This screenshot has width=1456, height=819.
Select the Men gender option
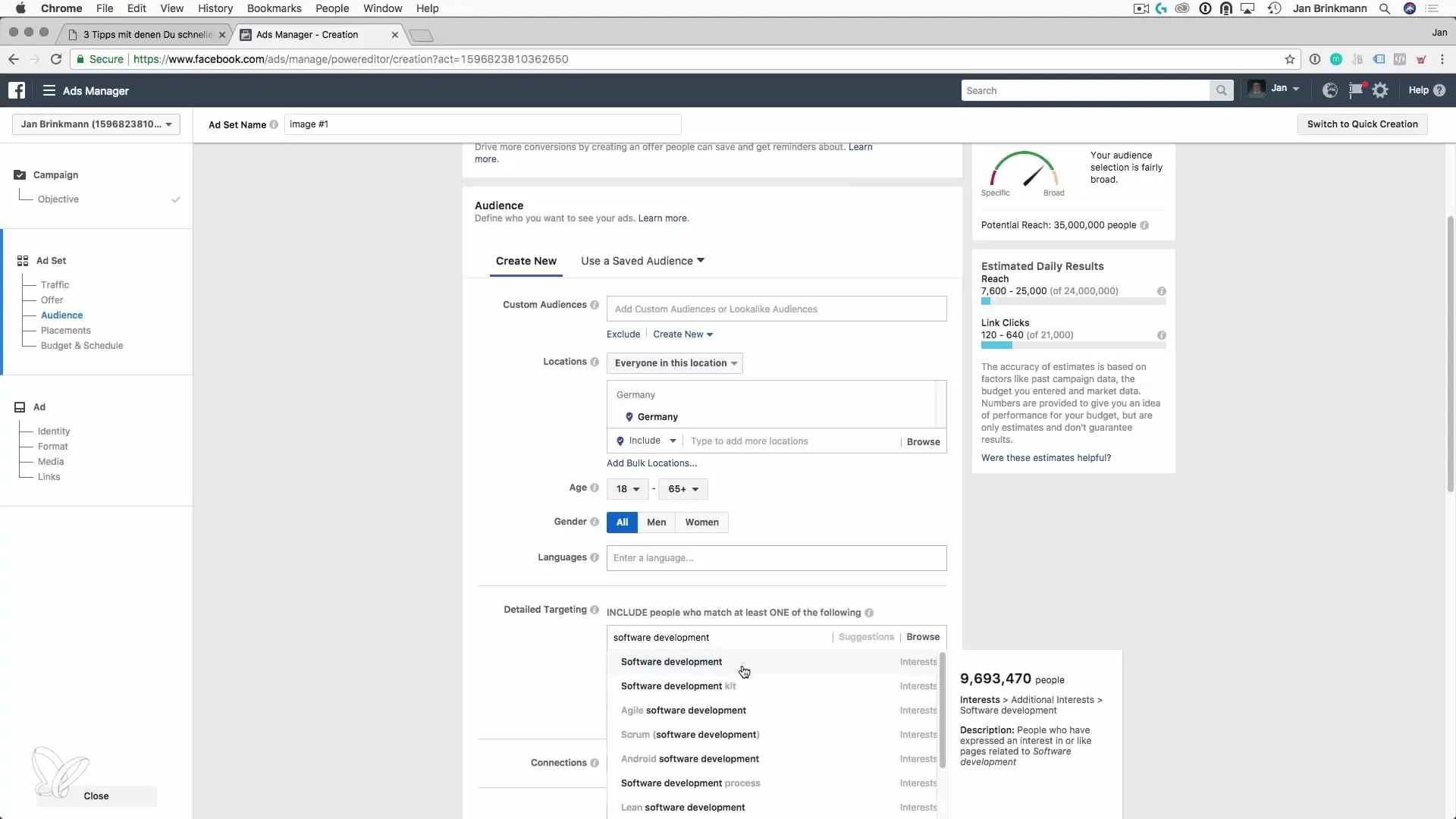[x=656, y=522]
